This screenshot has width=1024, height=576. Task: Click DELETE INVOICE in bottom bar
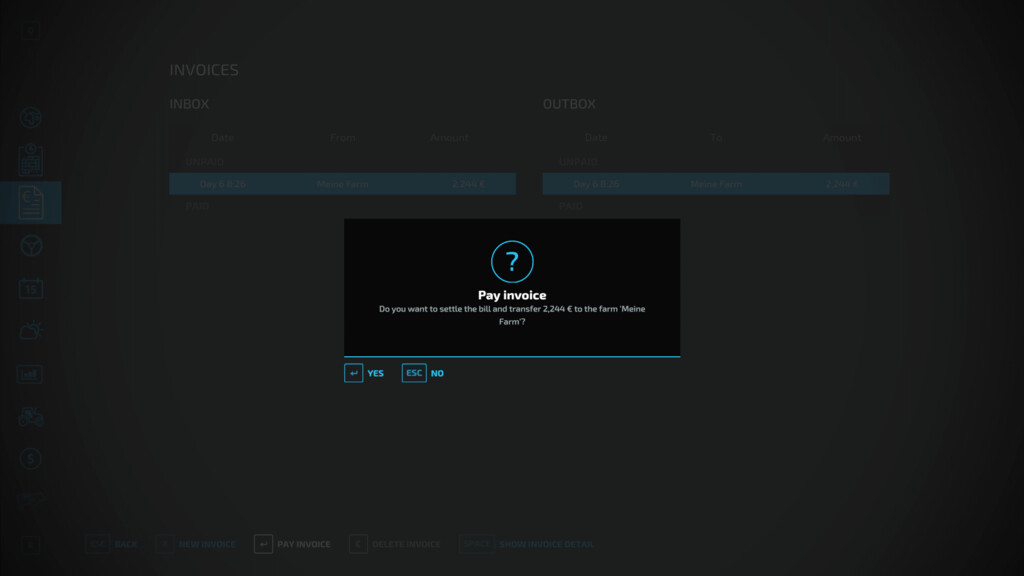395,543
